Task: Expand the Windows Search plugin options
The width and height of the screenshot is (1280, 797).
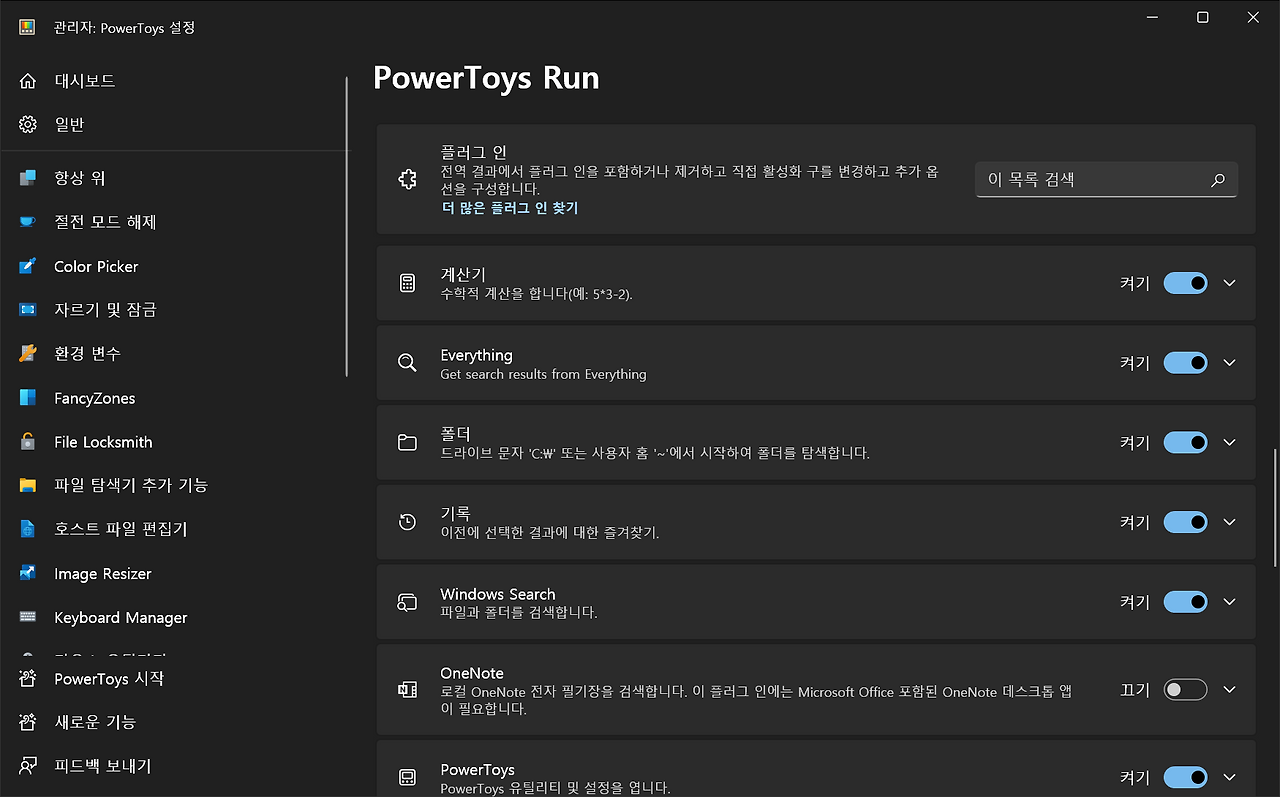Action: (1229, 601)
